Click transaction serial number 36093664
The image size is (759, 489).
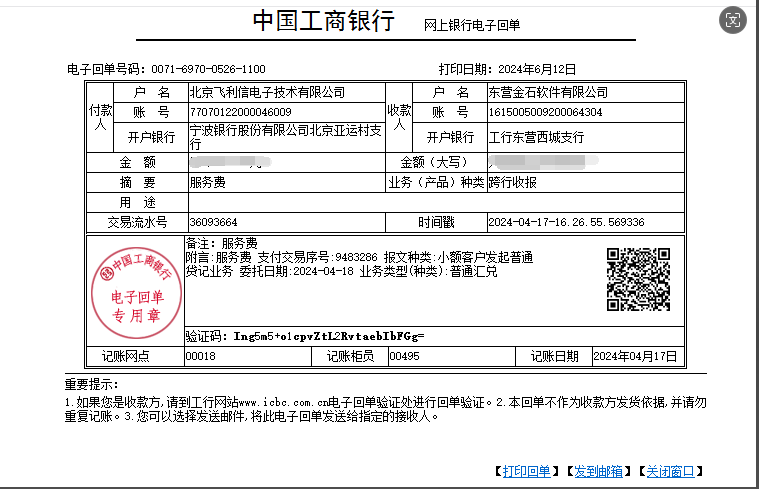[x=213, y=222]
